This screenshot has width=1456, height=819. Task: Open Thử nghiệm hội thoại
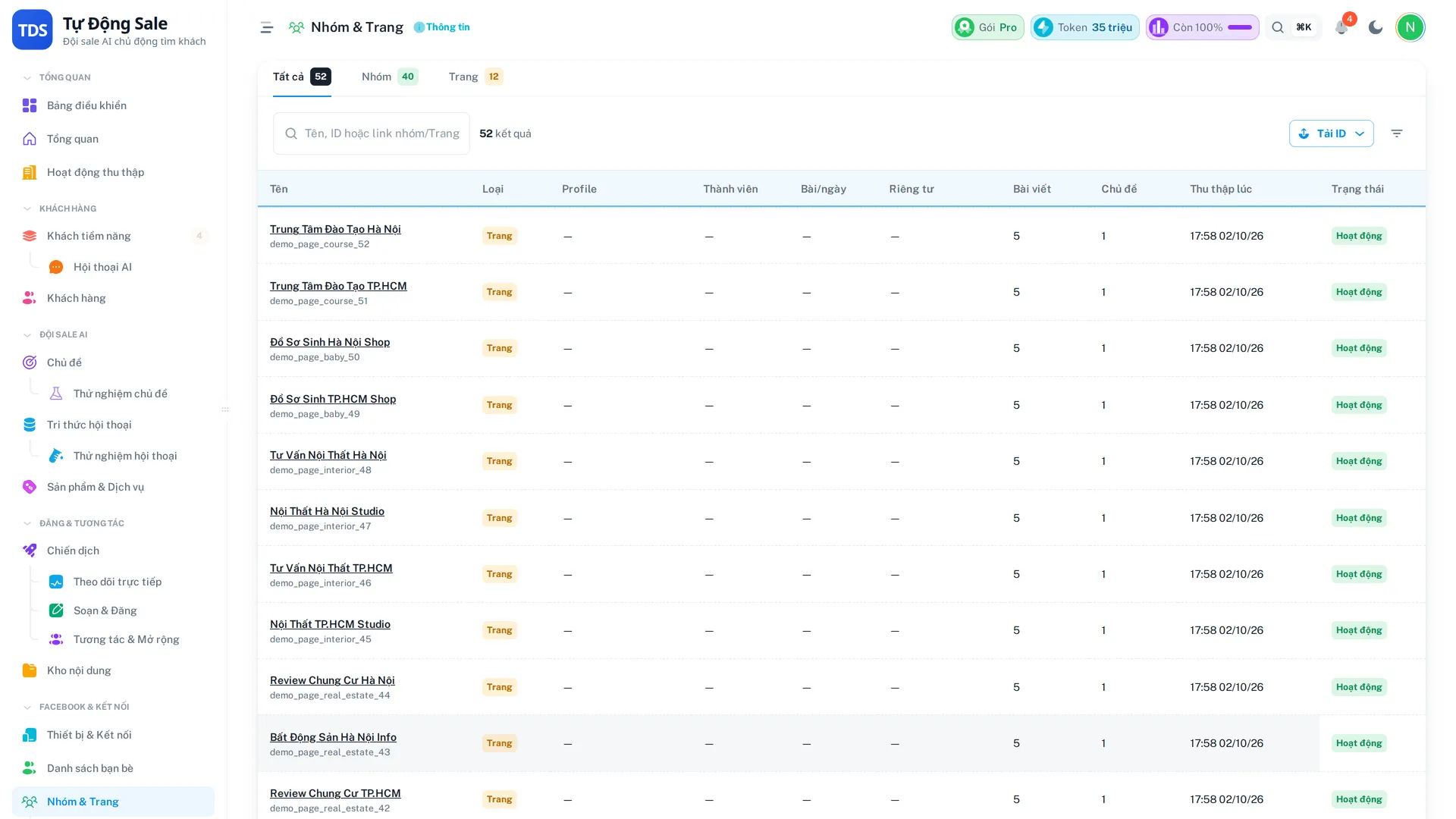(126, 456)
